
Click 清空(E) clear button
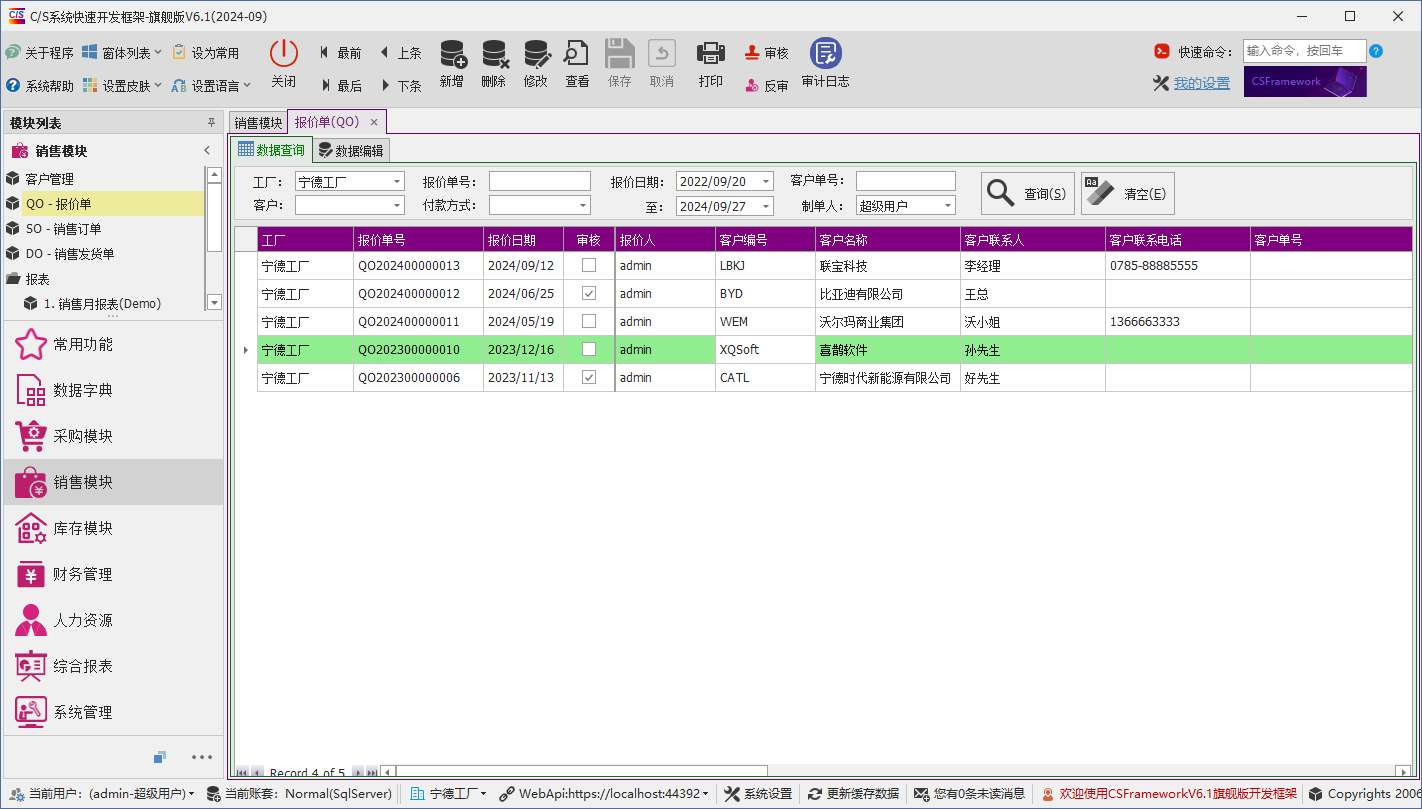coord(1128,194)
